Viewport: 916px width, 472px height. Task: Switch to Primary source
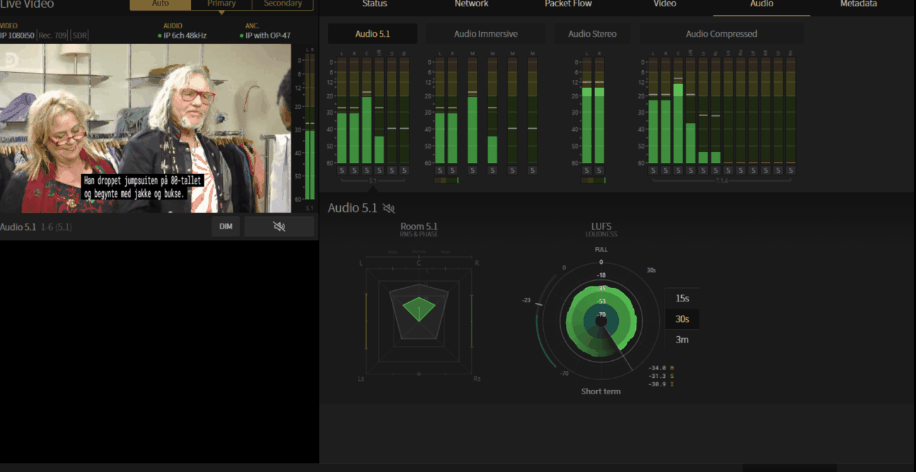point(221,4)
